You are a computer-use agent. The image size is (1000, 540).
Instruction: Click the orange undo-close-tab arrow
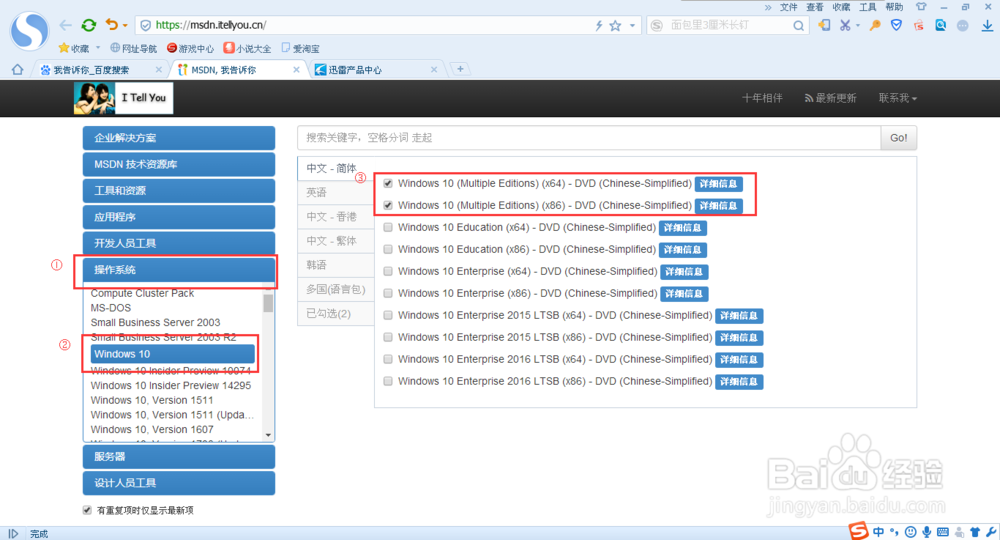tap(112, 25)
